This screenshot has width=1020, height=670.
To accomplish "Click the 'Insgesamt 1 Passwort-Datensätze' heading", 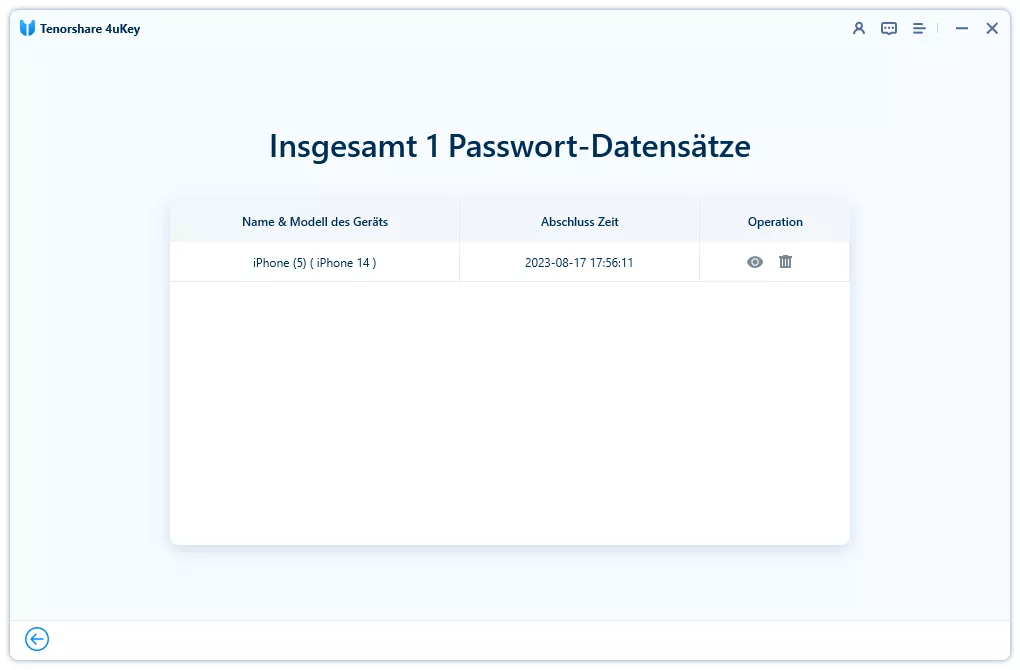I will [x=510, y=146].
